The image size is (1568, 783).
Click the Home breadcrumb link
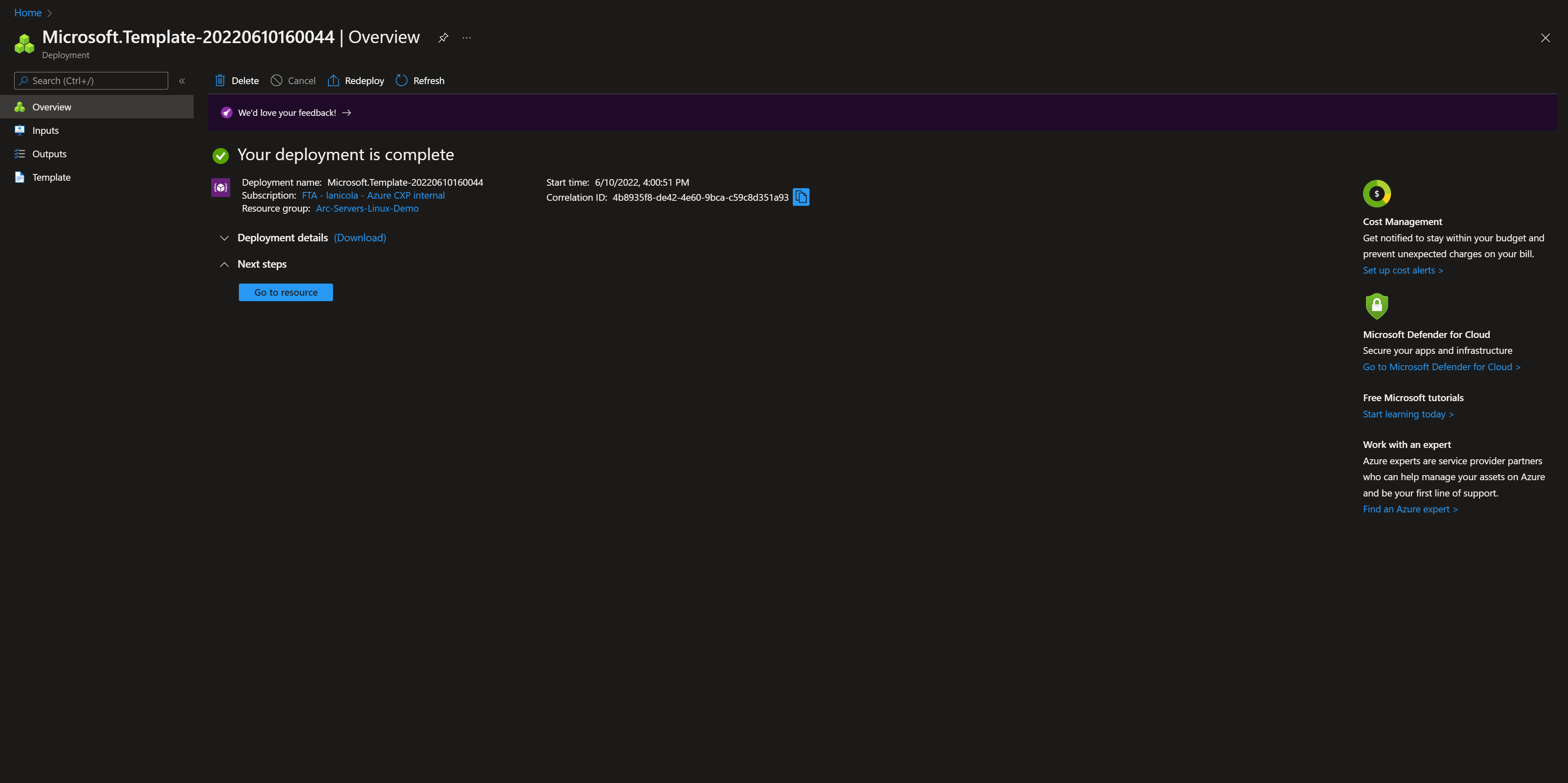pos(27,13)
